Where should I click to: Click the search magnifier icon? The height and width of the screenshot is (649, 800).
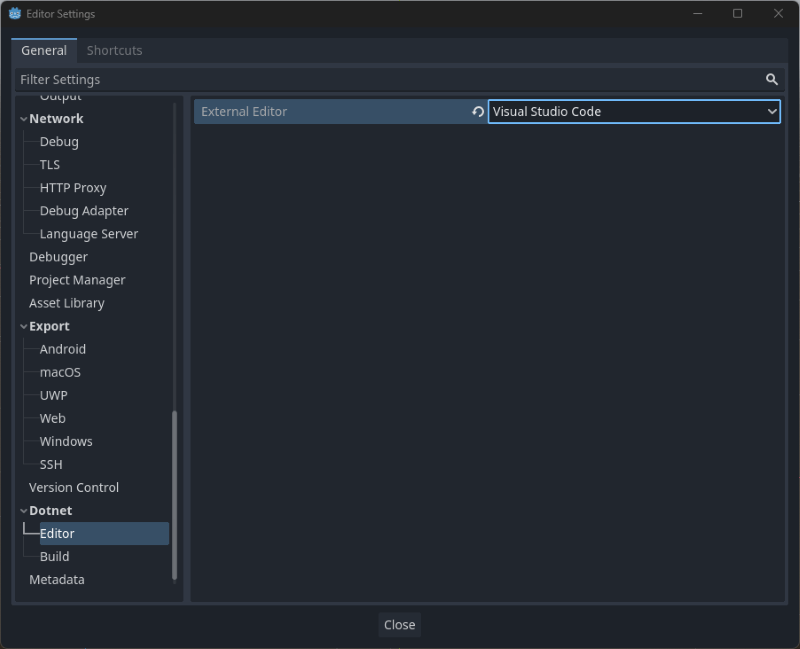tap(771, 79)
